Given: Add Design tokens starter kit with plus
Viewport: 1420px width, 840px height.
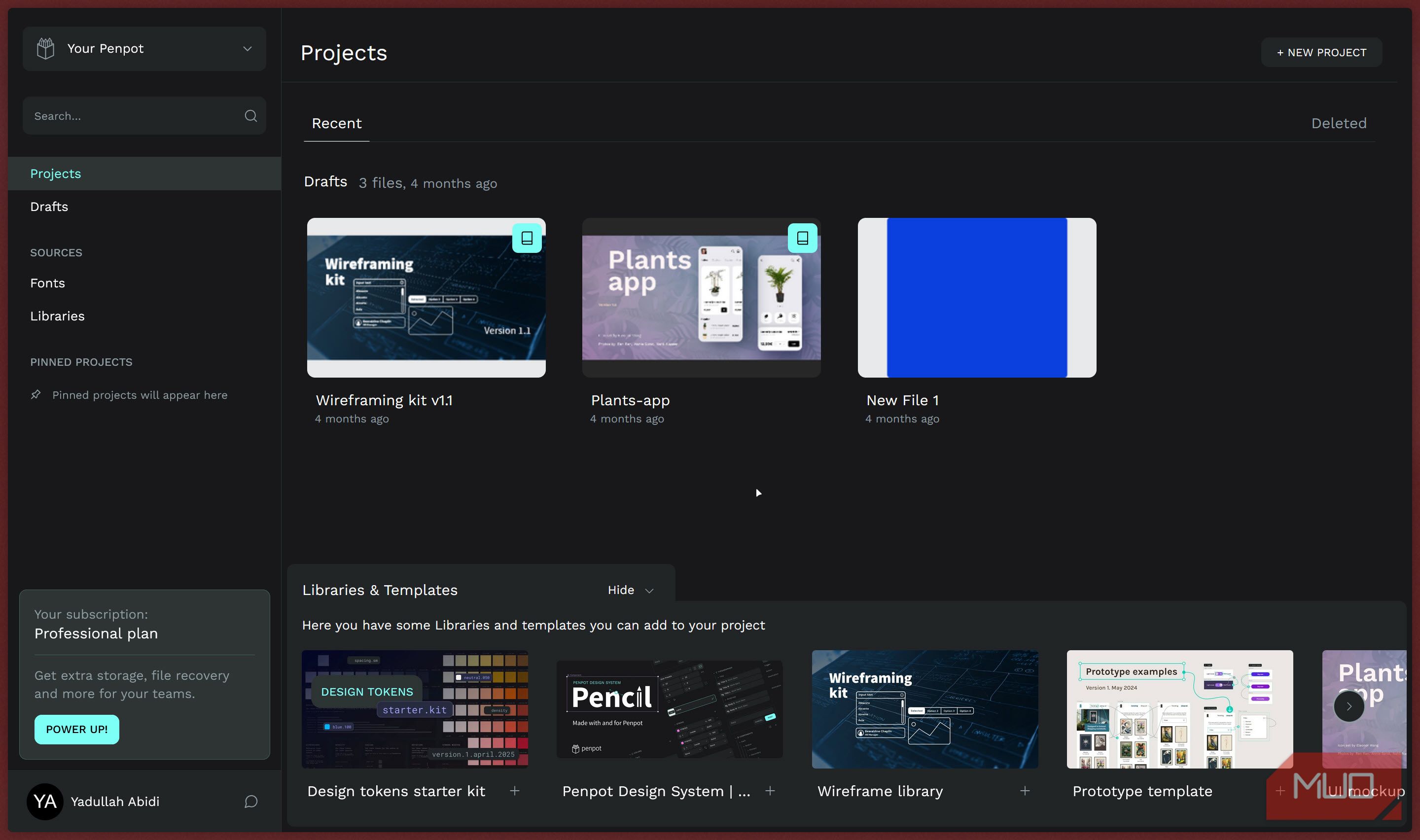Looking at the screenshot, I should click(x=514, y=791).
